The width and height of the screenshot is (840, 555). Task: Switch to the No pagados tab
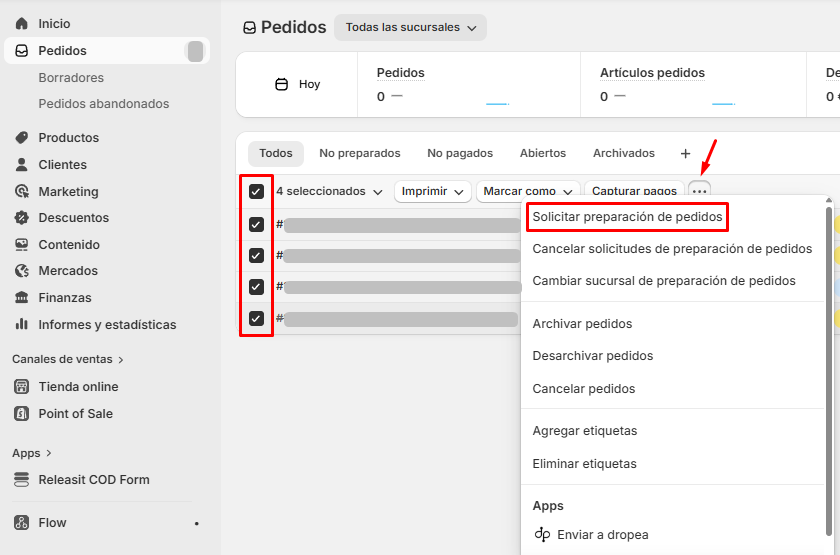459,154
